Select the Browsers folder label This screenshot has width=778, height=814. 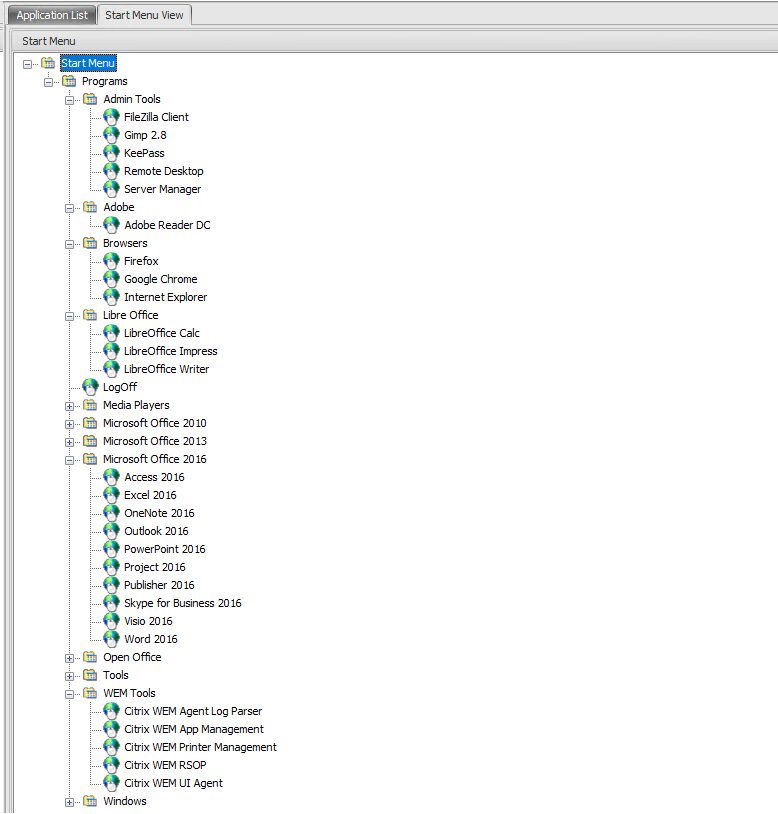point(125,243)
